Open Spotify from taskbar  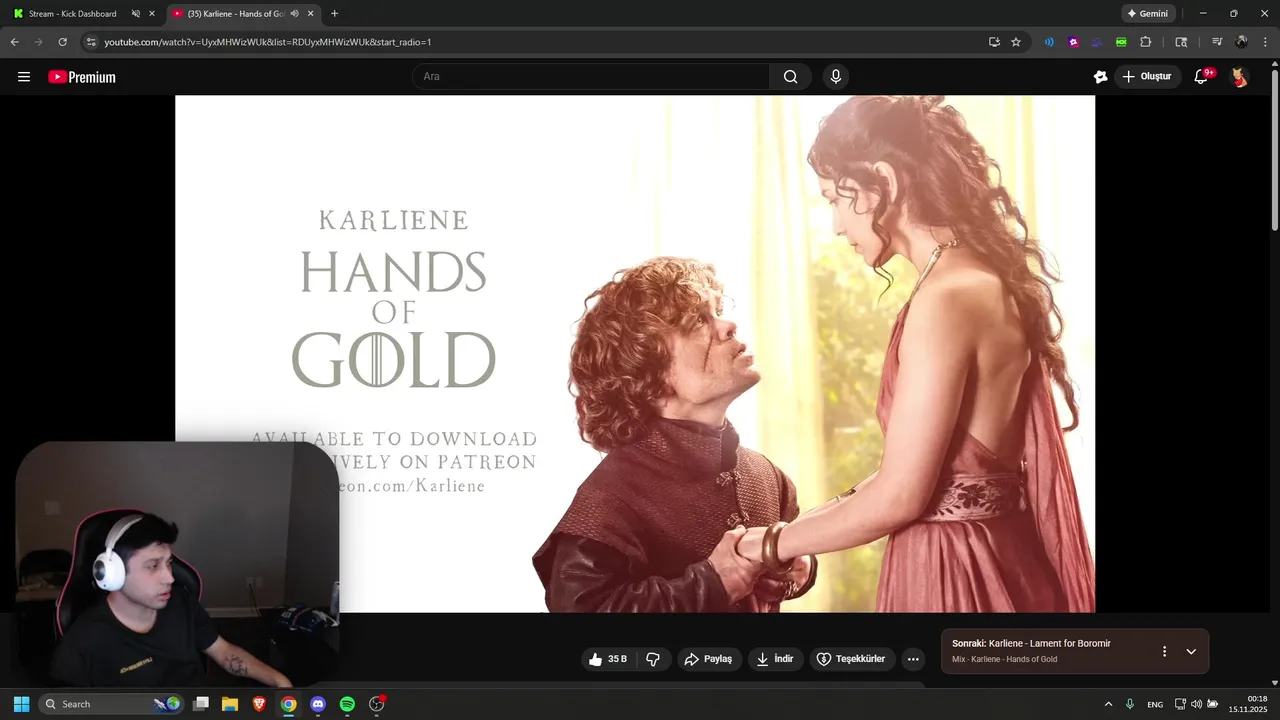point(347,704)
